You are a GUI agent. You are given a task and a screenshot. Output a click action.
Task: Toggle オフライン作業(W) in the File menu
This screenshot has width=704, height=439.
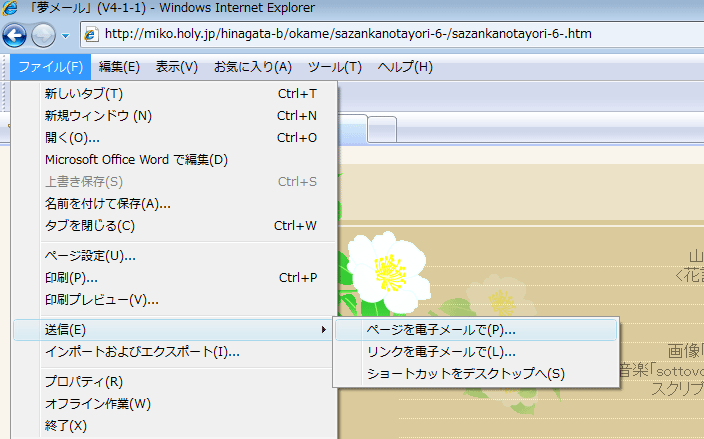click(x=97, y=404)
